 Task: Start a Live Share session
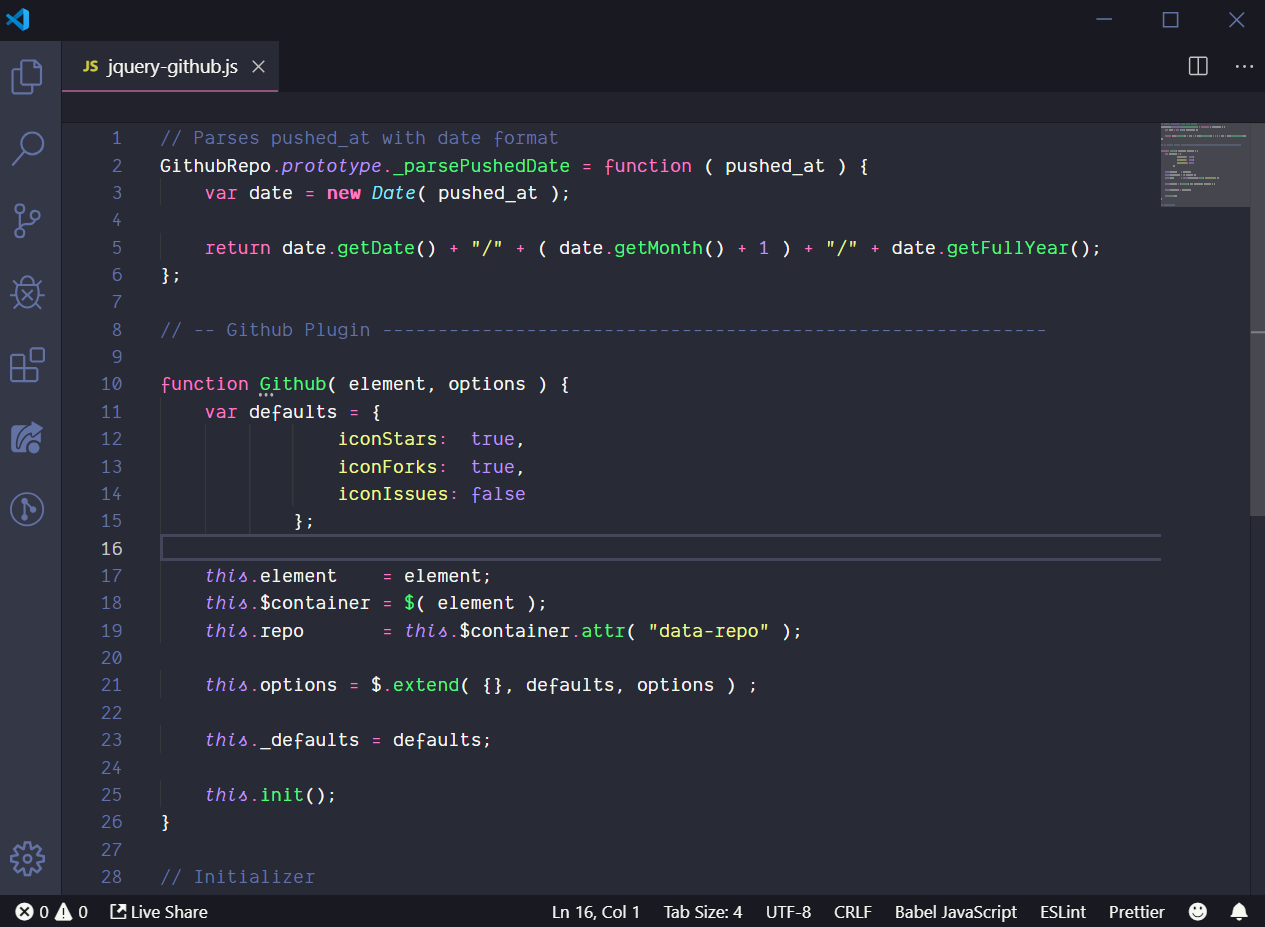pos(158,911)
